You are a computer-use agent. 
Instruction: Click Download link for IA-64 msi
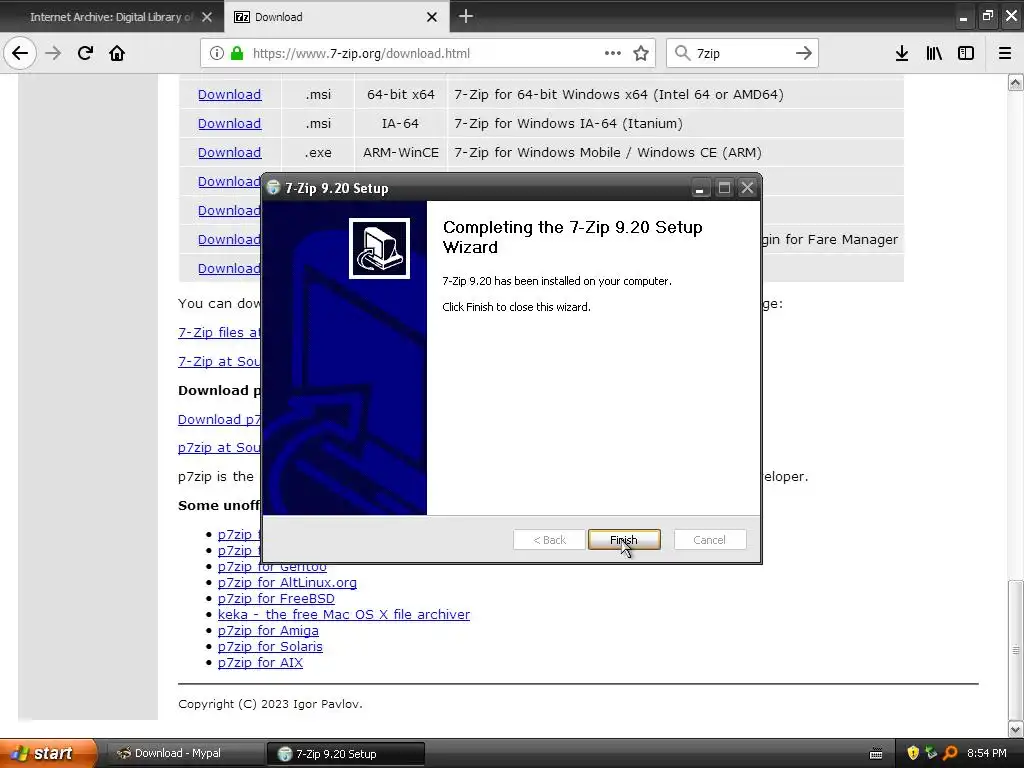(229, 123)
